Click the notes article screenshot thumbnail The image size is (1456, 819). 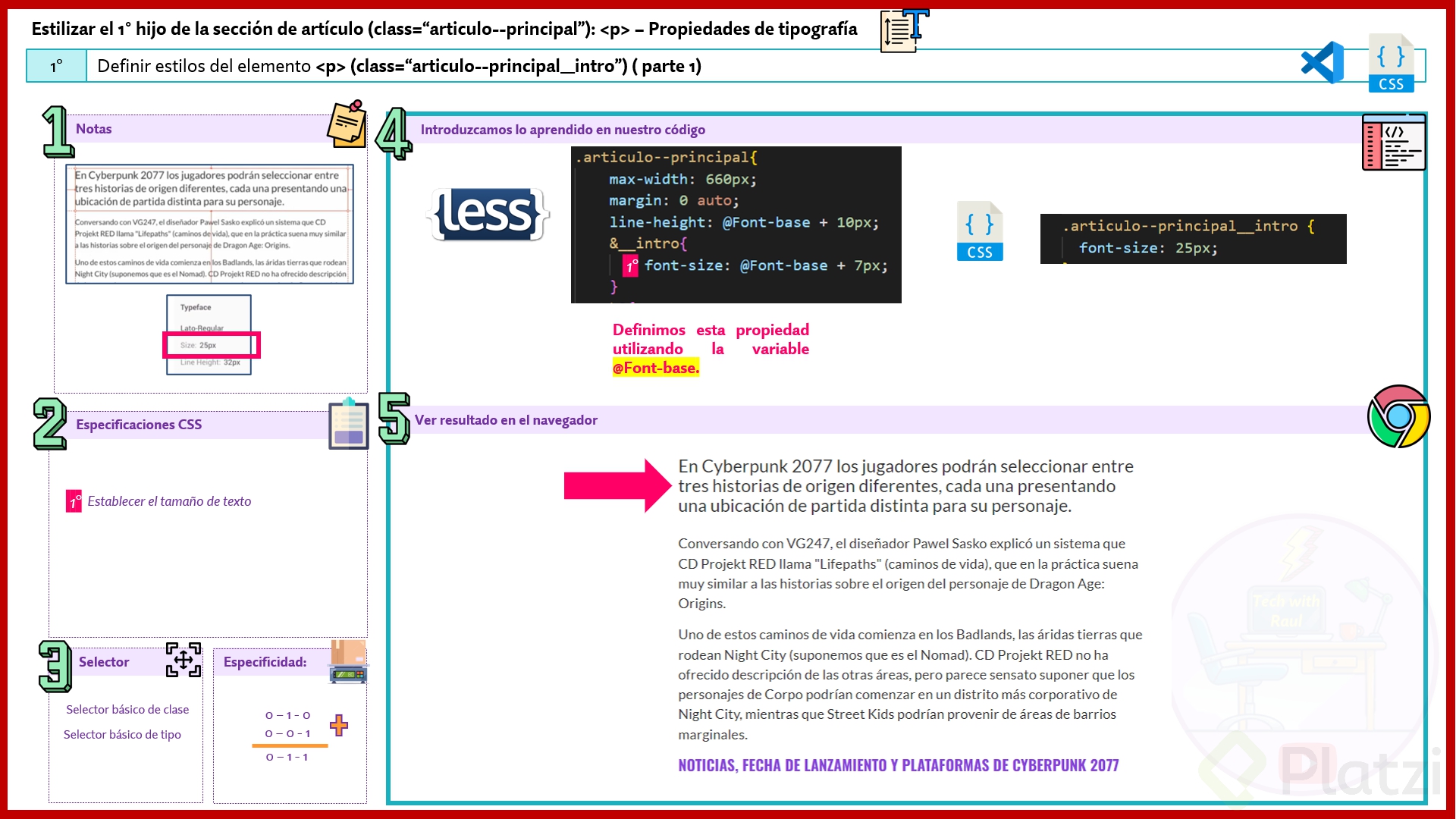tap(210, 224)
